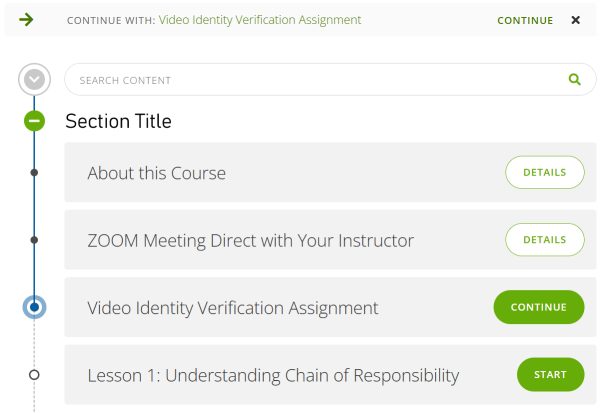Open the About this Course item

point(157,173)
